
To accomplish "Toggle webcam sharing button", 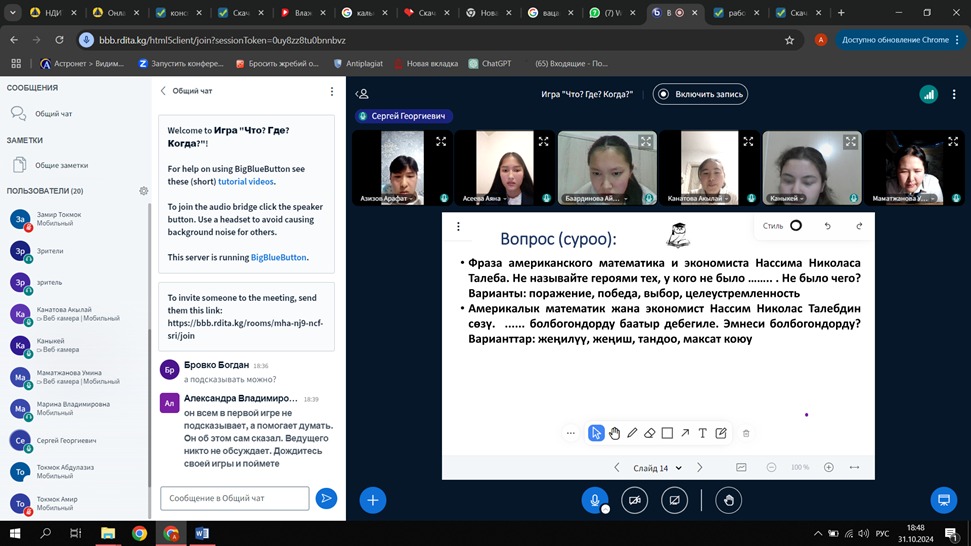I will tap(635, 500).
